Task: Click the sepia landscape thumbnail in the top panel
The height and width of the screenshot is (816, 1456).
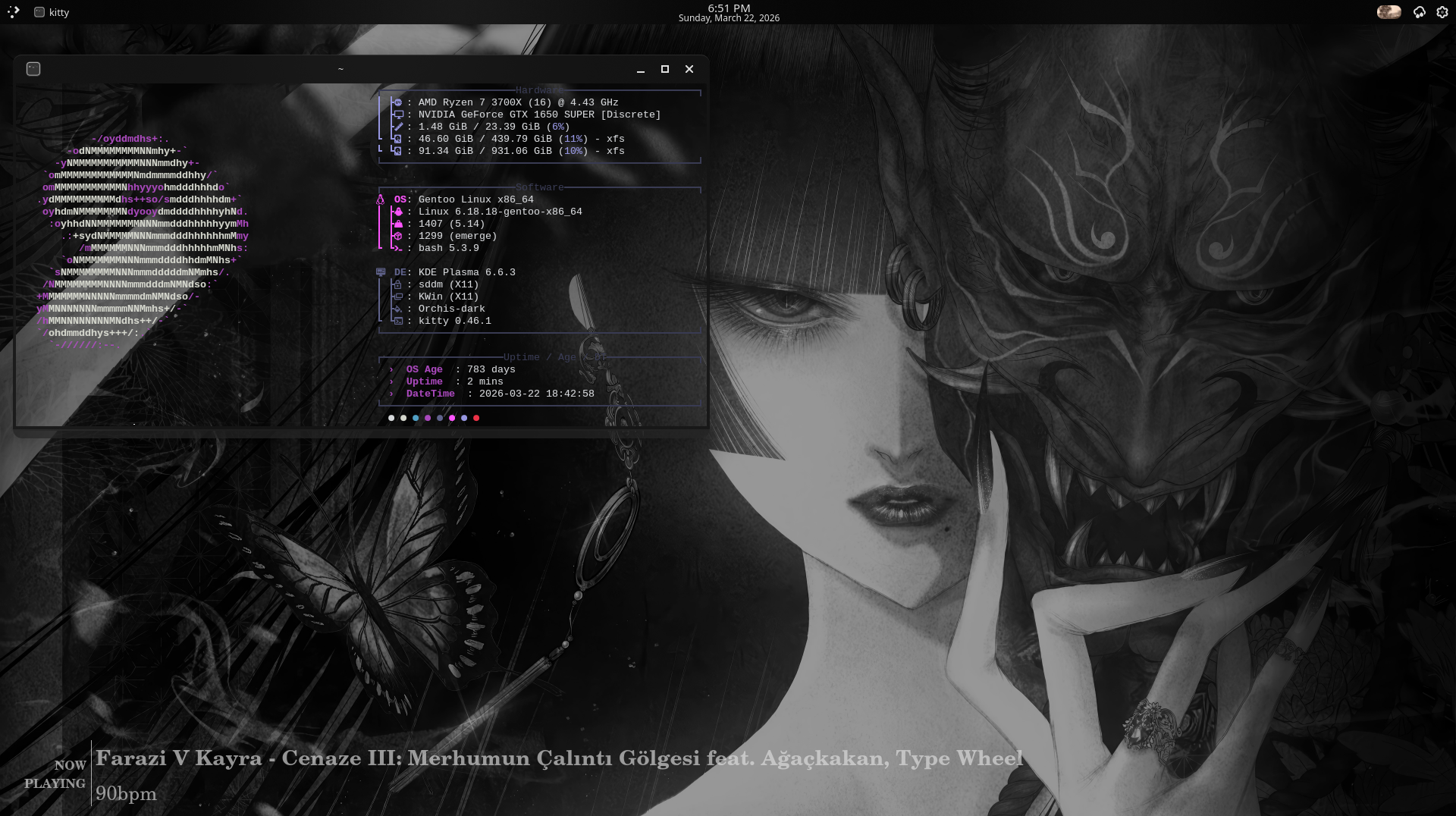Action: (1389, 12)
